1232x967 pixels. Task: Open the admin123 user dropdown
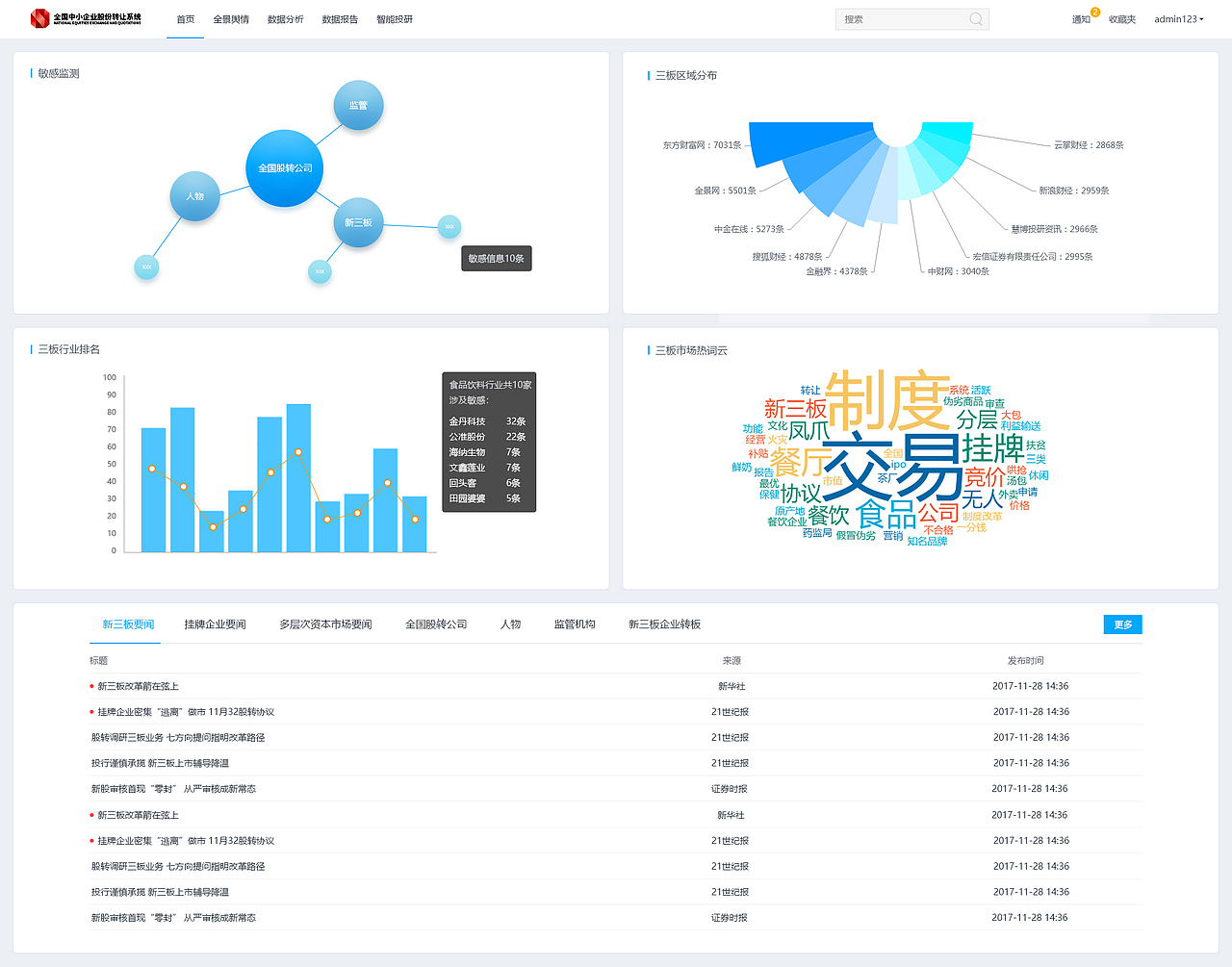(x=1179, y=19)
